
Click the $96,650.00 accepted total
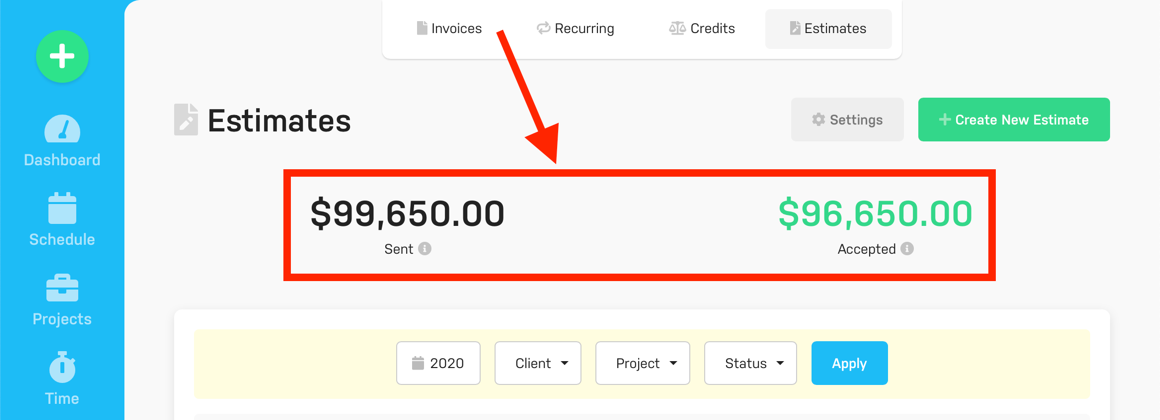click(875, 214)
